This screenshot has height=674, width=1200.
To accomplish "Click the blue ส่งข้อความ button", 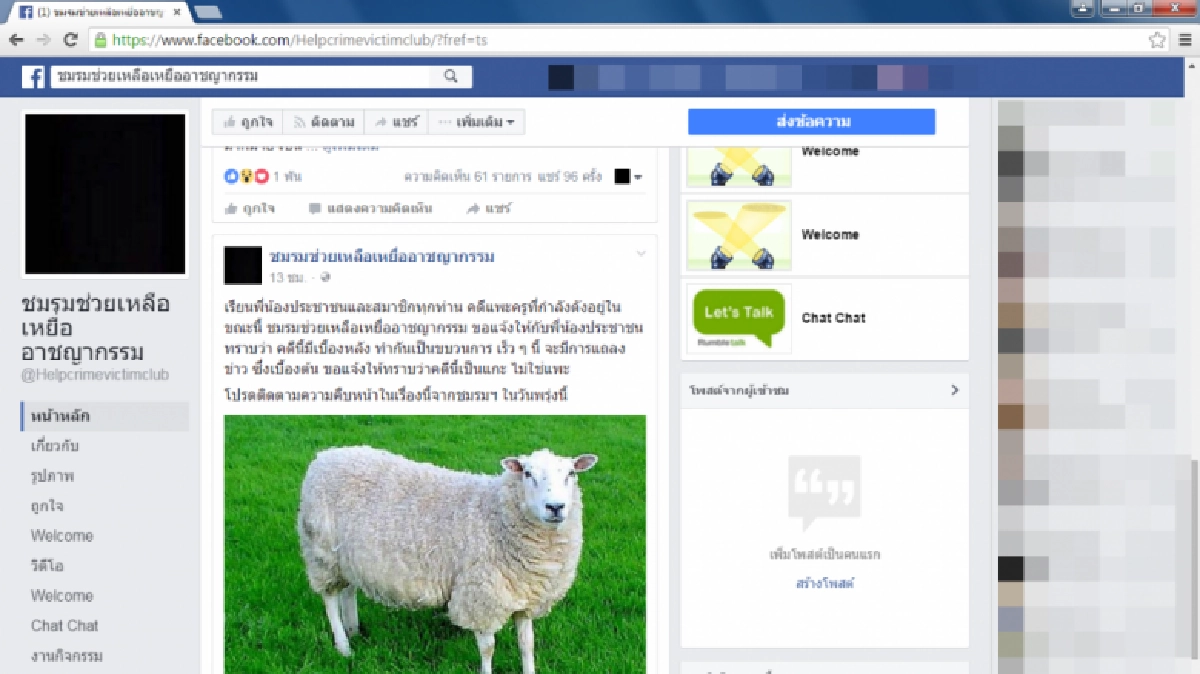I will (x=811, y=122).
